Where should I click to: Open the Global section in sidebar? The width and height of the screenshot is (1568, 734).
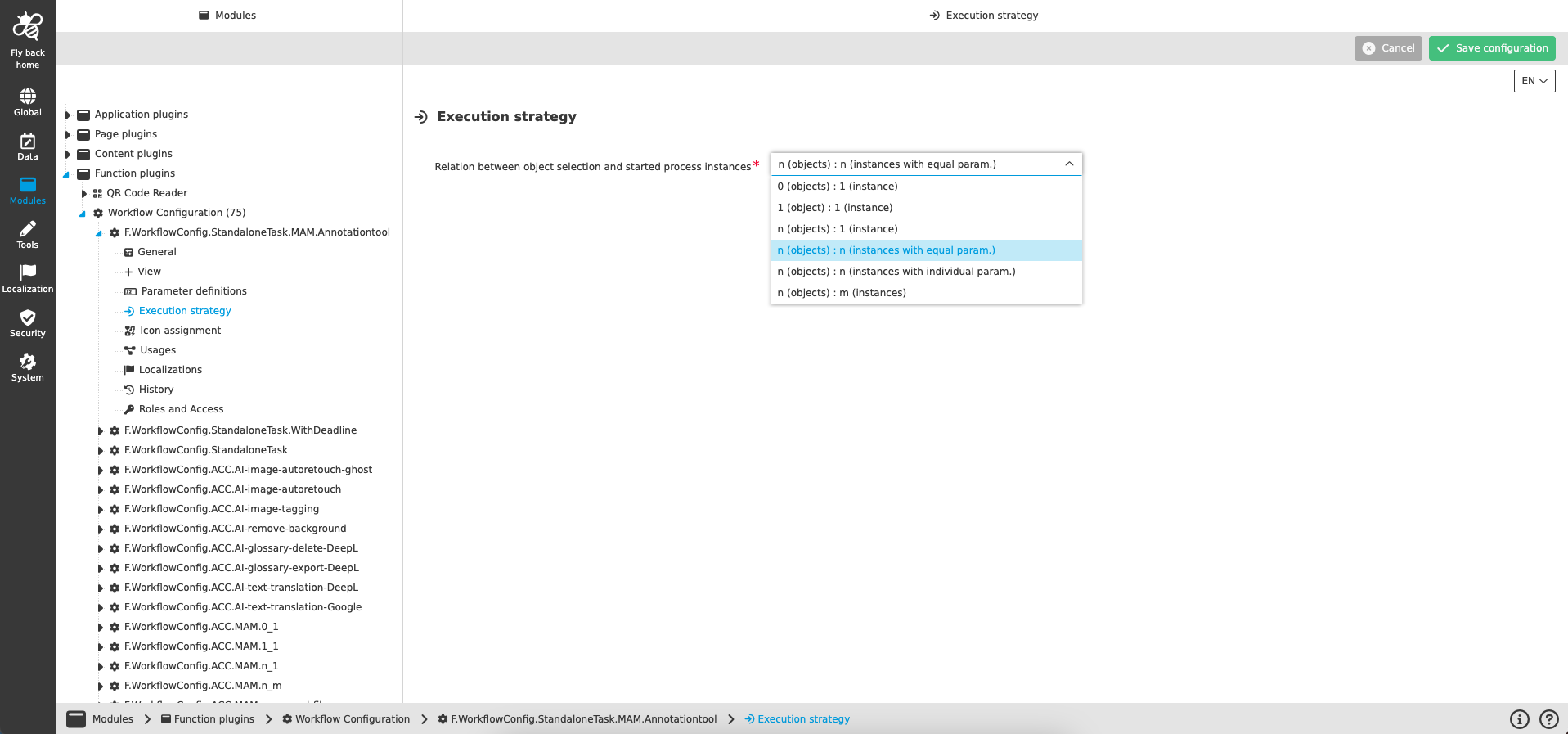pyautogui.click(x=28, y=102)
